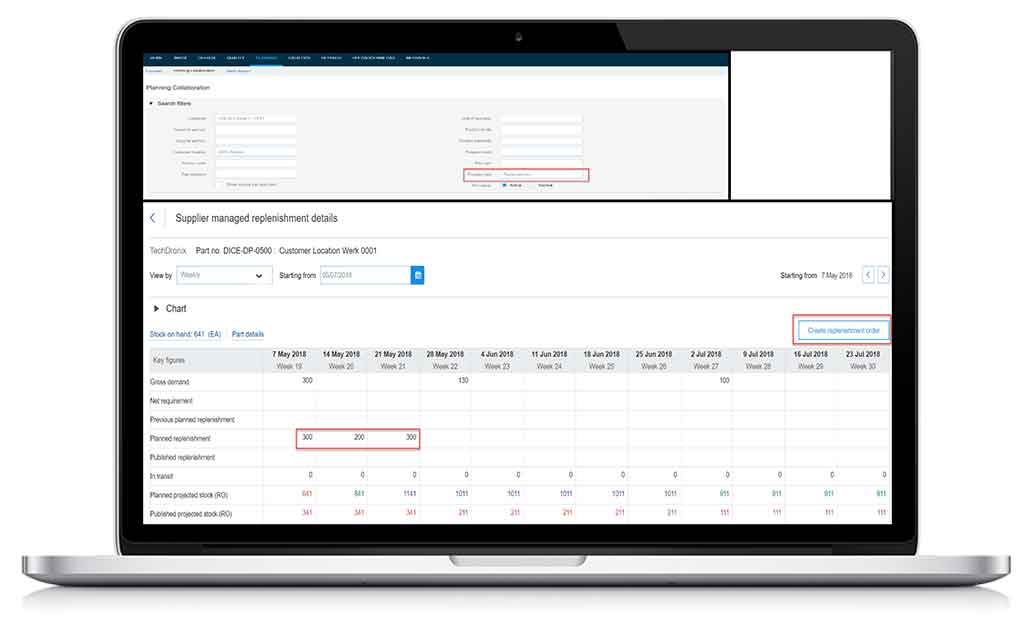This screenshot has width=1024, height=624.
Task: Expand the Chart section
Action: click(156, 309)
